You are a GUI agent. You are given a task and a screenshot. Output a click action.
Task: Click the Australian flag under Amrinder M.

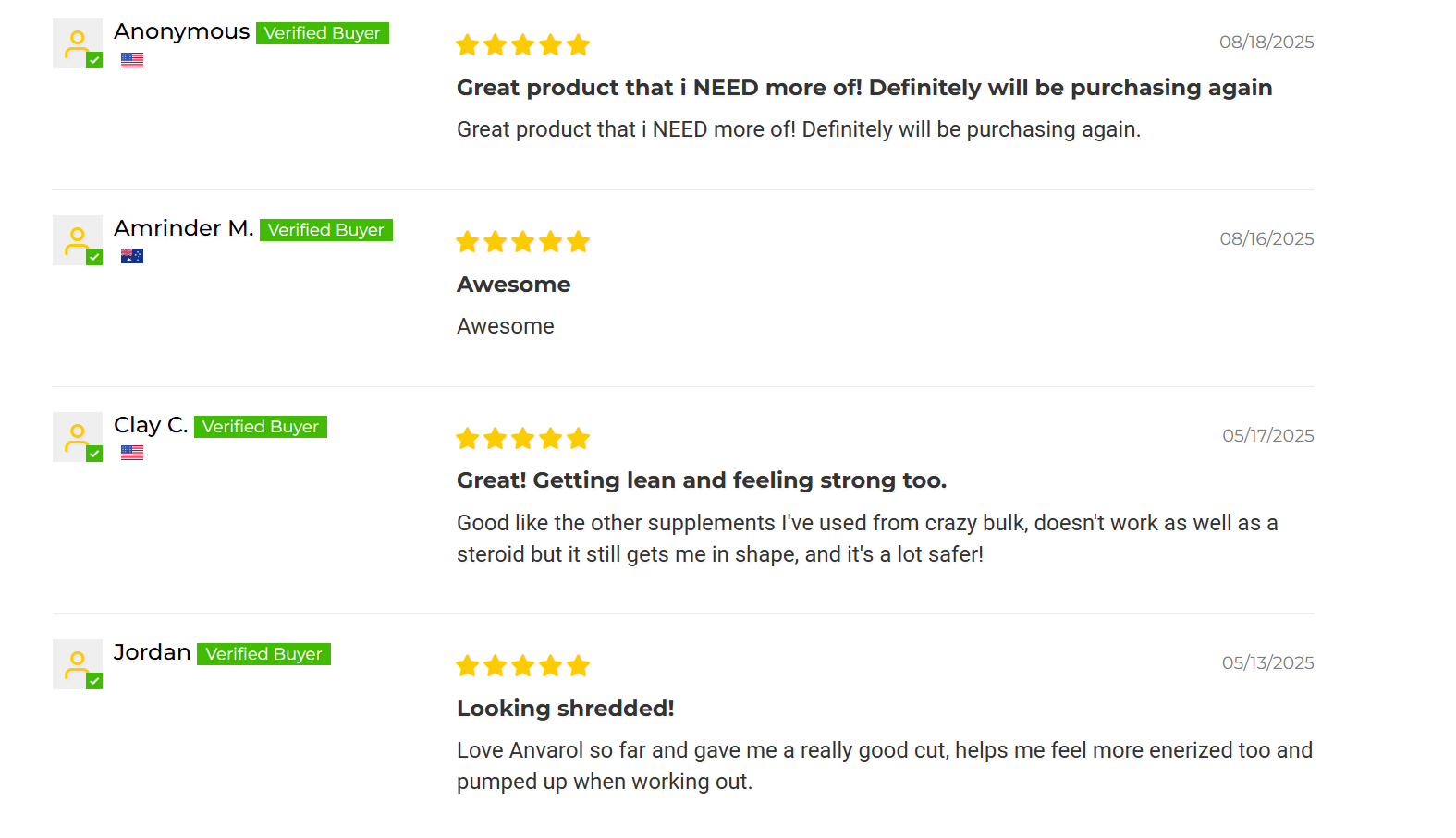pos(132,256)
